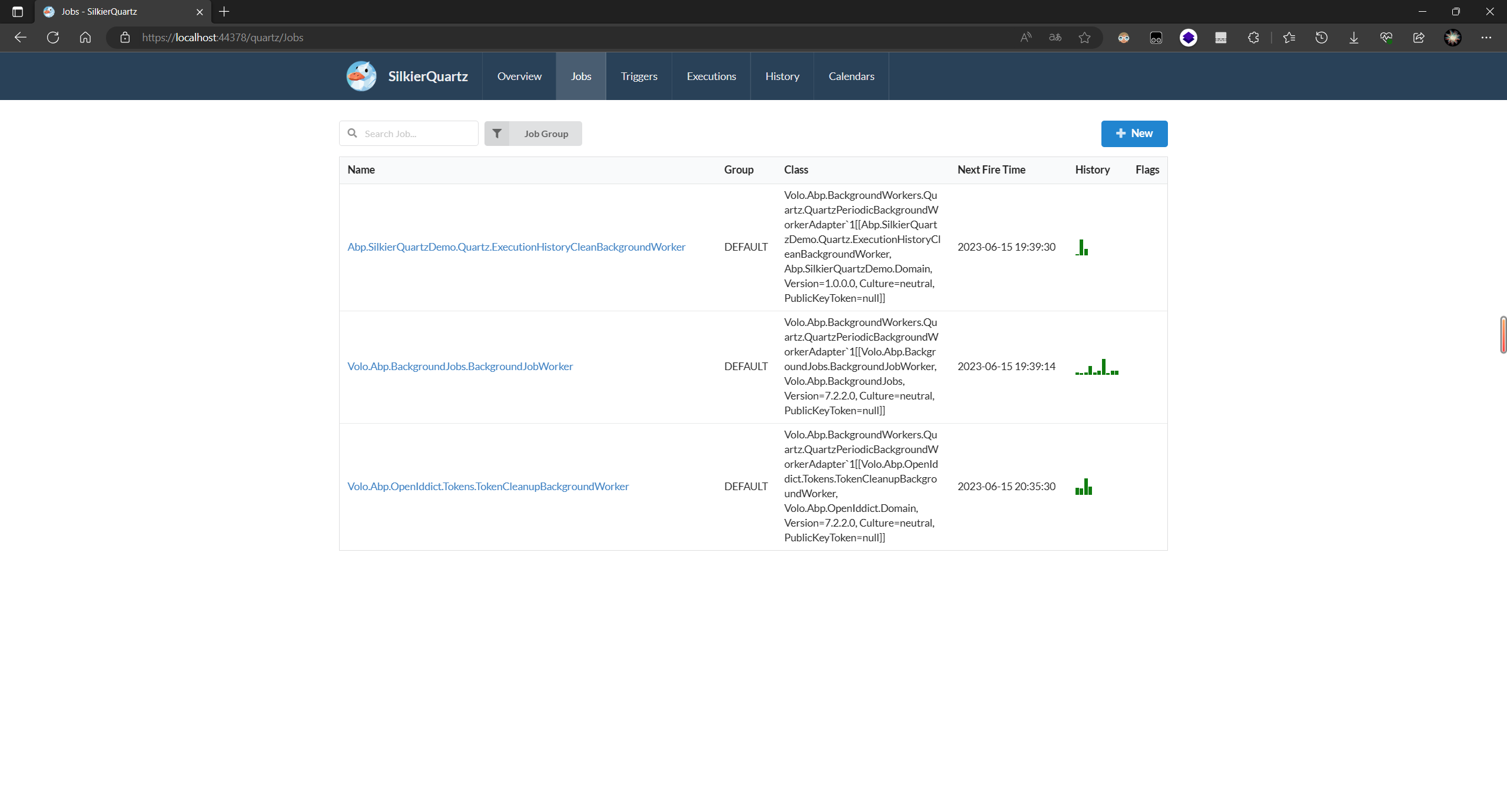Open the Executions tab

711,76
